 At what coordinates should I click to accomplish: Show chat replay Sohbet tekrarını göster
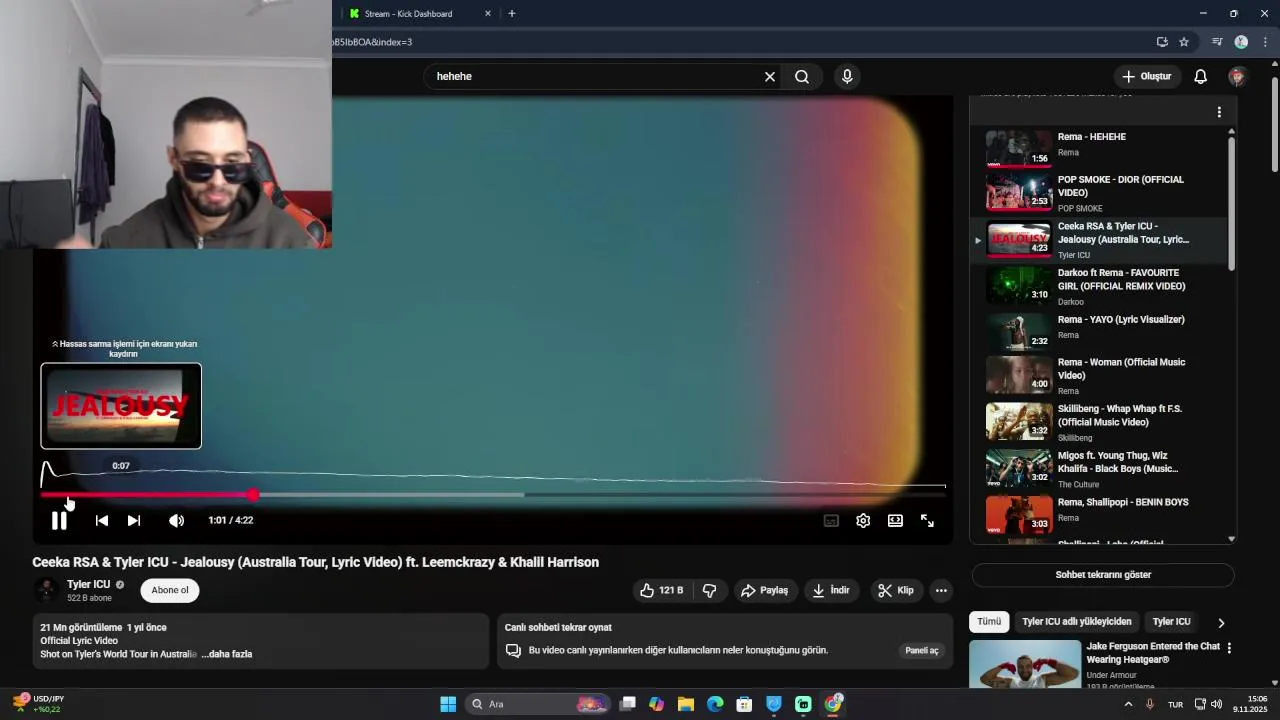(x=1103, y=575)
